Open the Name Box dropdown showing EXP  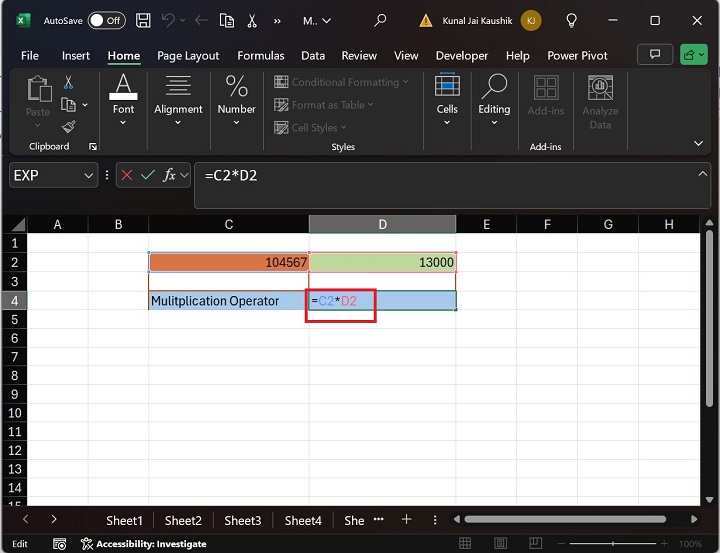point(87,175)
